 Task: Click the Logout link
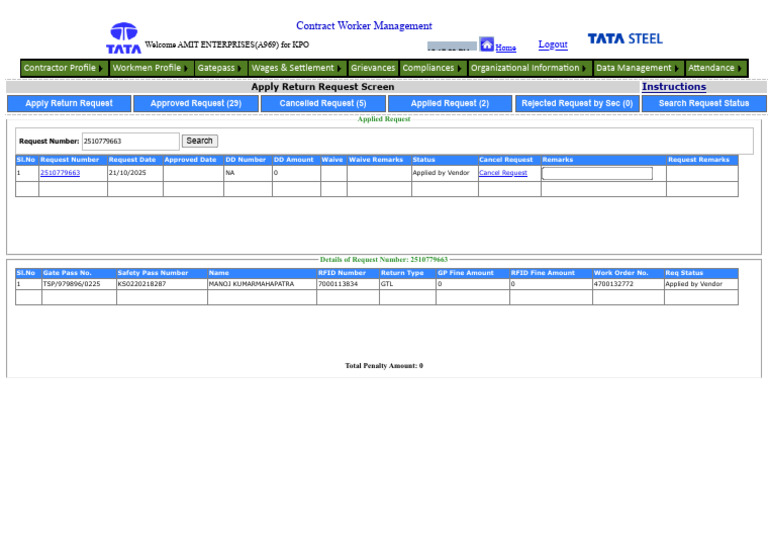[x=553, y=45]
